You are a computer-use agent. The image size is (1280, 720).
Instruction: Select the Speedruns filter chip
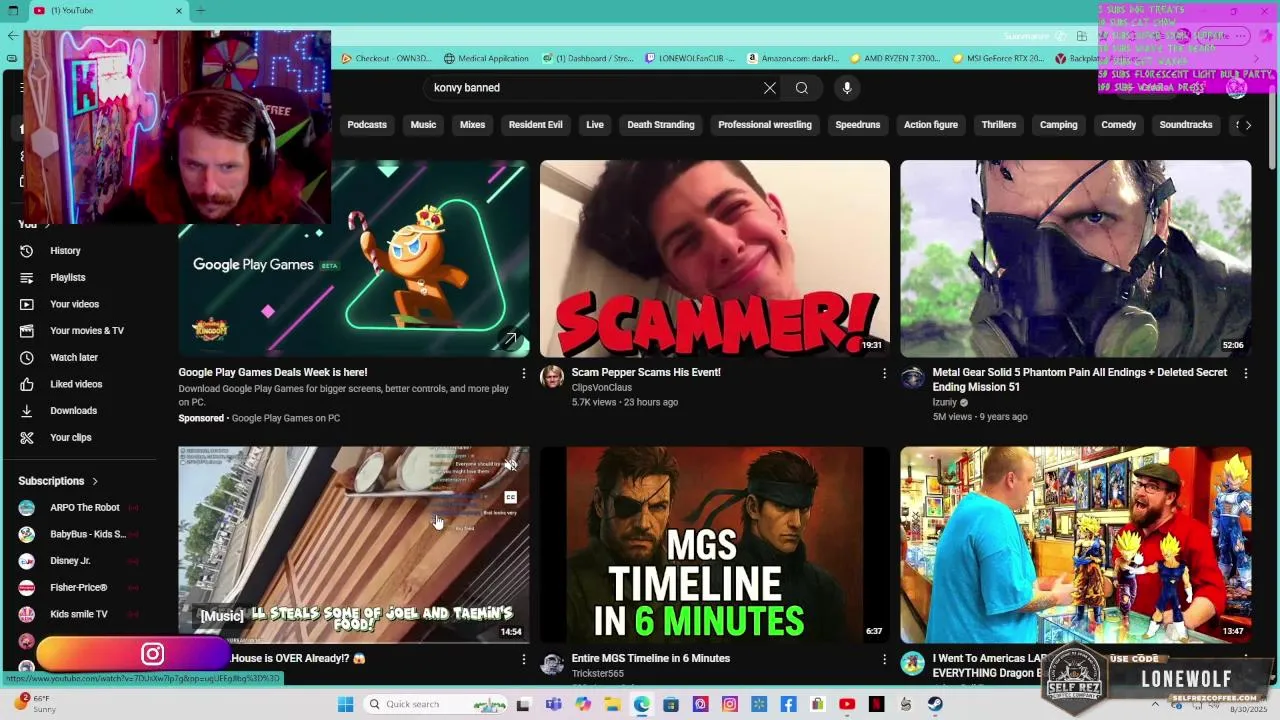[858, 125]
